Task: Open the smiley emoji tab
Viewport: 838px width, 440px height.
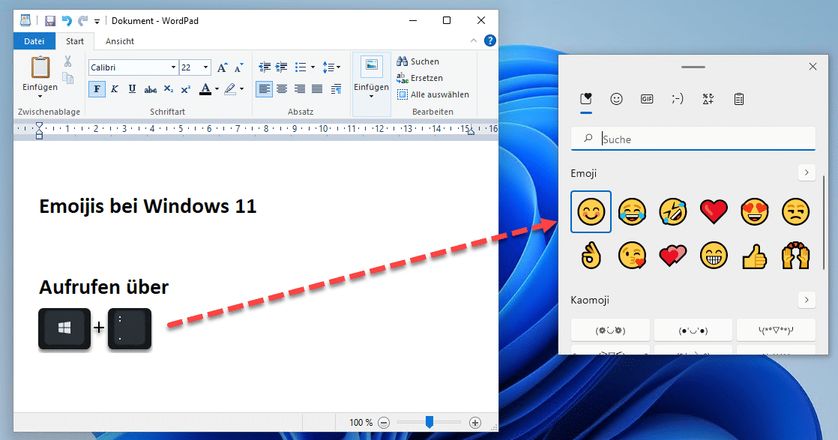Action: (616, 99)
